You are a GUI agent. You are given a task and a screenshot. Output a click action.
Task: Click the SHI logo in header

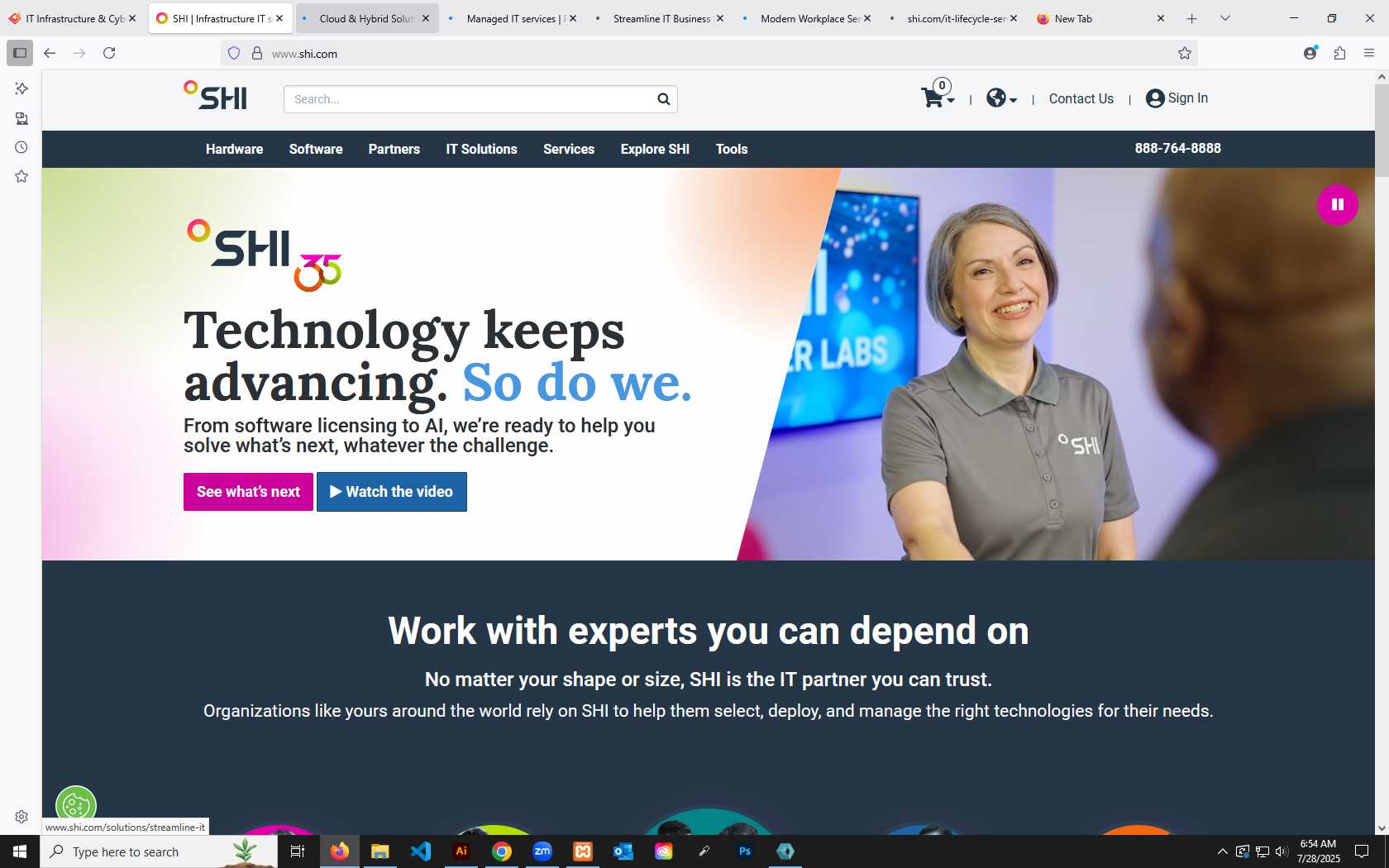(215, 96)
